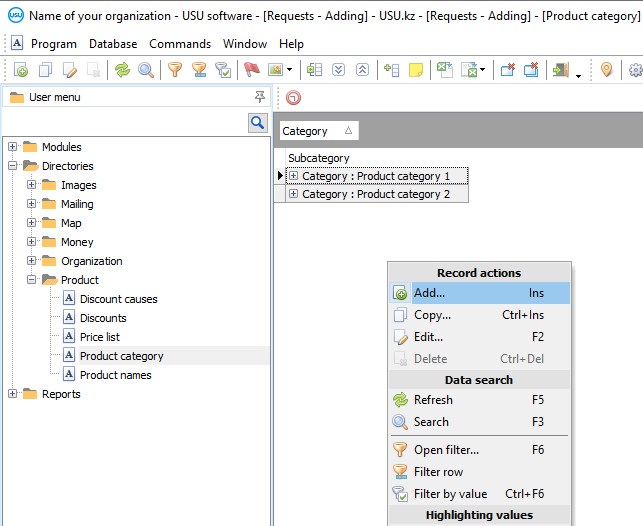Expand the Modules tree node
Screen dimensions: 643x526
pyautogui.click(x=13, y=147)
